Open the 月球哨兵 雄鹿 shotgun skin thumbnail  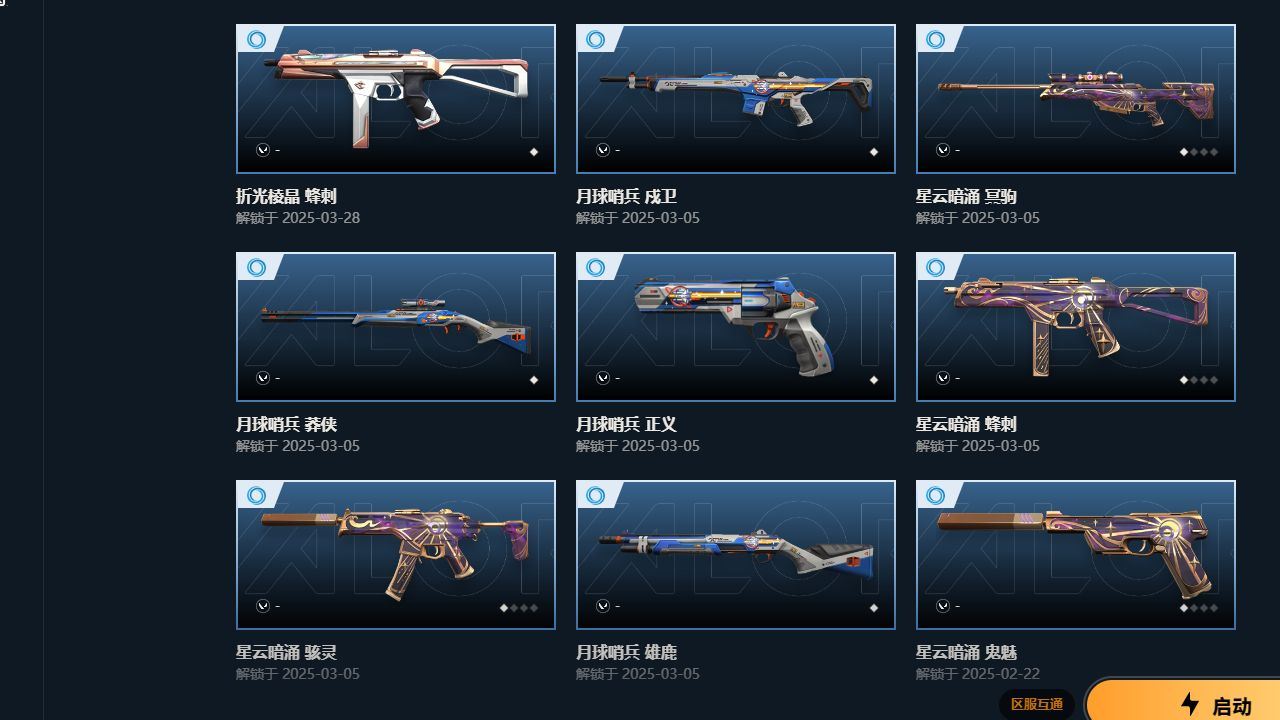(x=736, y=555)
